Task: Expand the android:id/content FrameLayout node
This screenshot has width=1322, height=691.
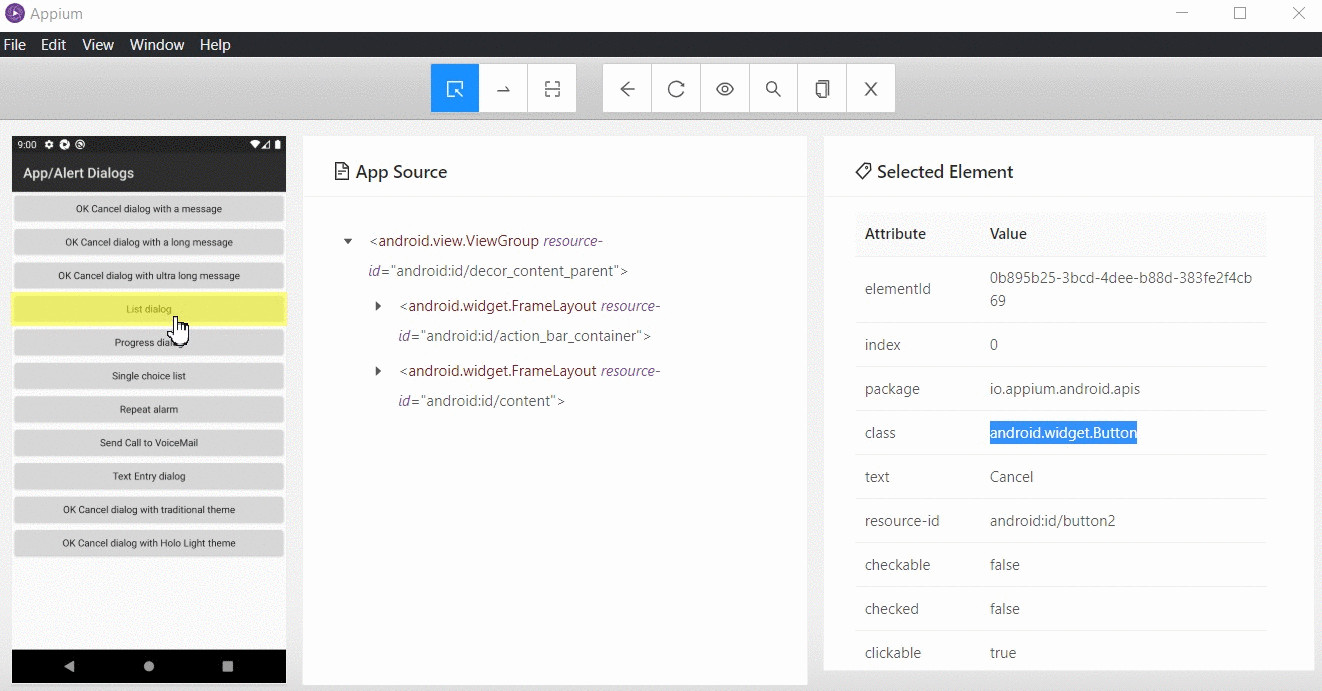Action: click(x=378, y=371)
